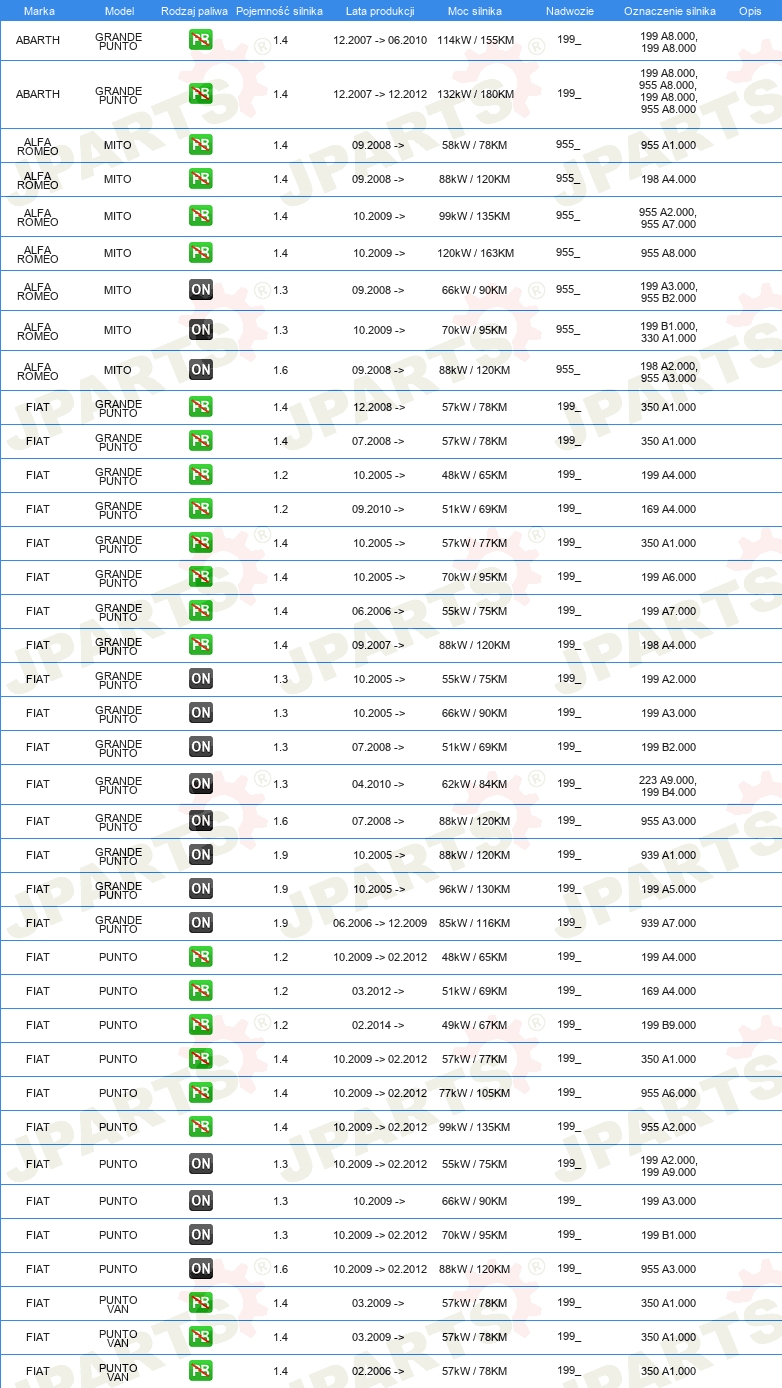The width and height of the screenshot is (782, 1388).
Task: Click engine code 939 A1.000
Action: coord(669,855)
